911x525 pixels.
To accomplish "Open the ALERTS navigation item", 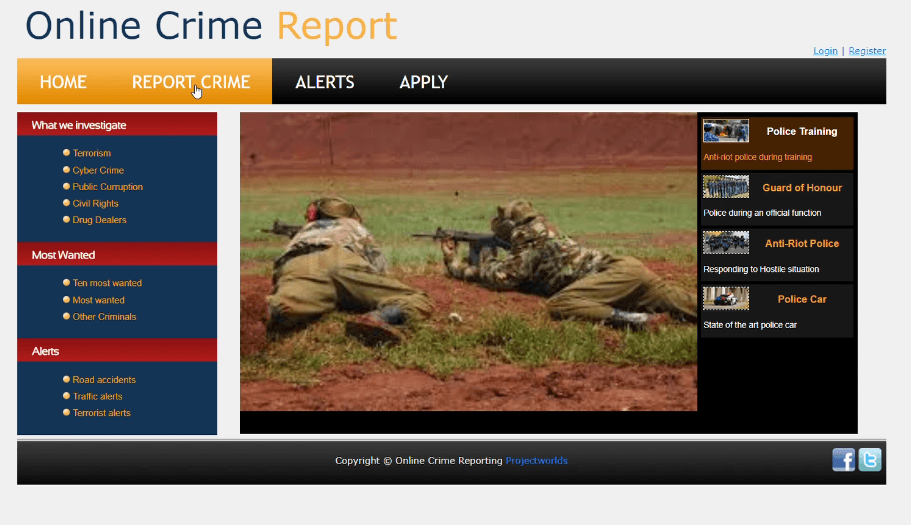I will [325, 82].
